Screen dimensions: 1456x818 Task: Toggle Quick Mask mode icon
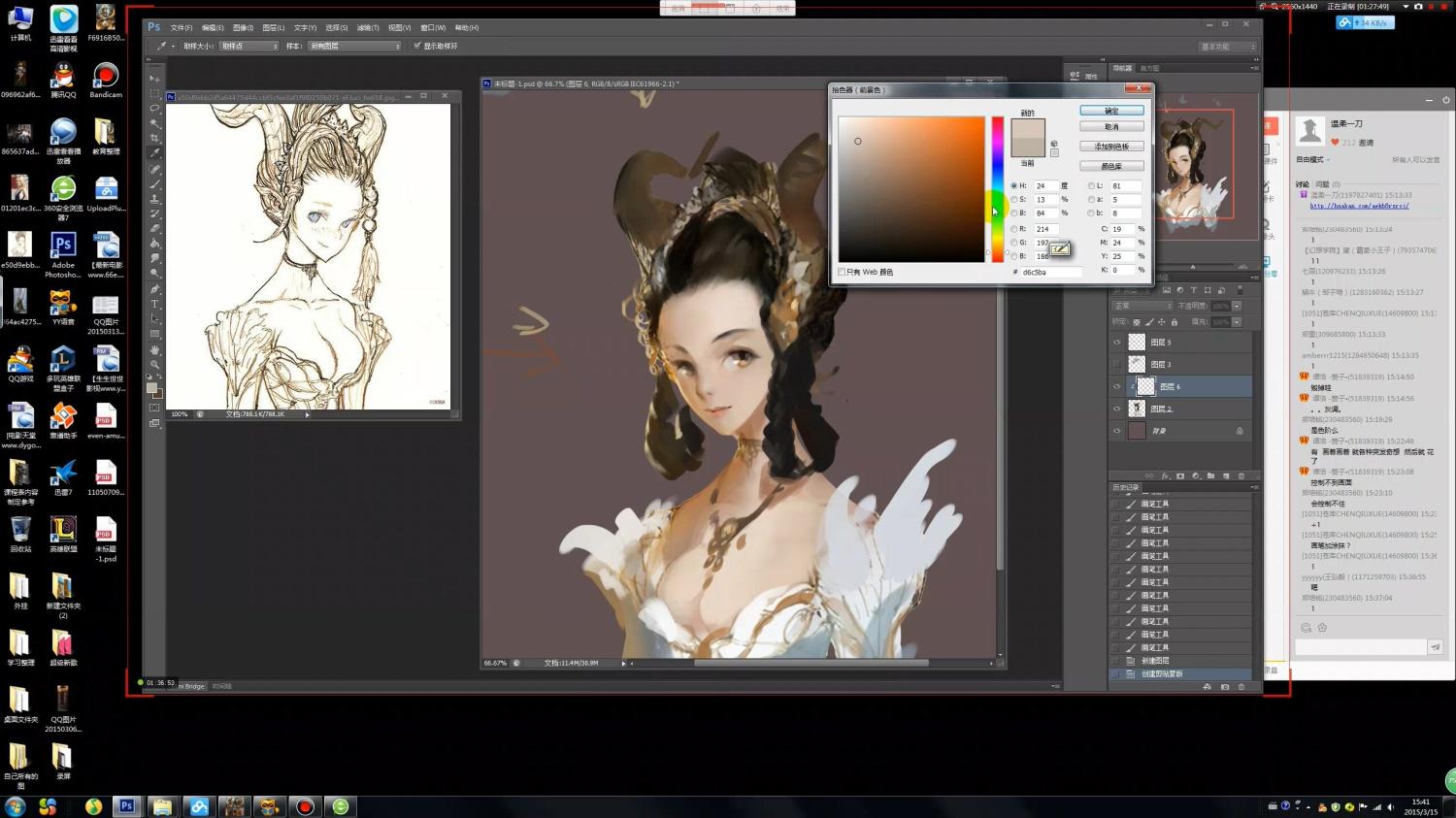[x=154, y=408]
